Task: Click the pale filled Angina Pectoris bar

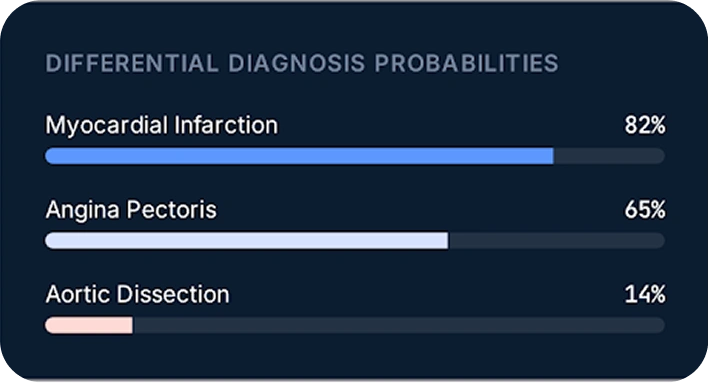Action: [246, 241]
